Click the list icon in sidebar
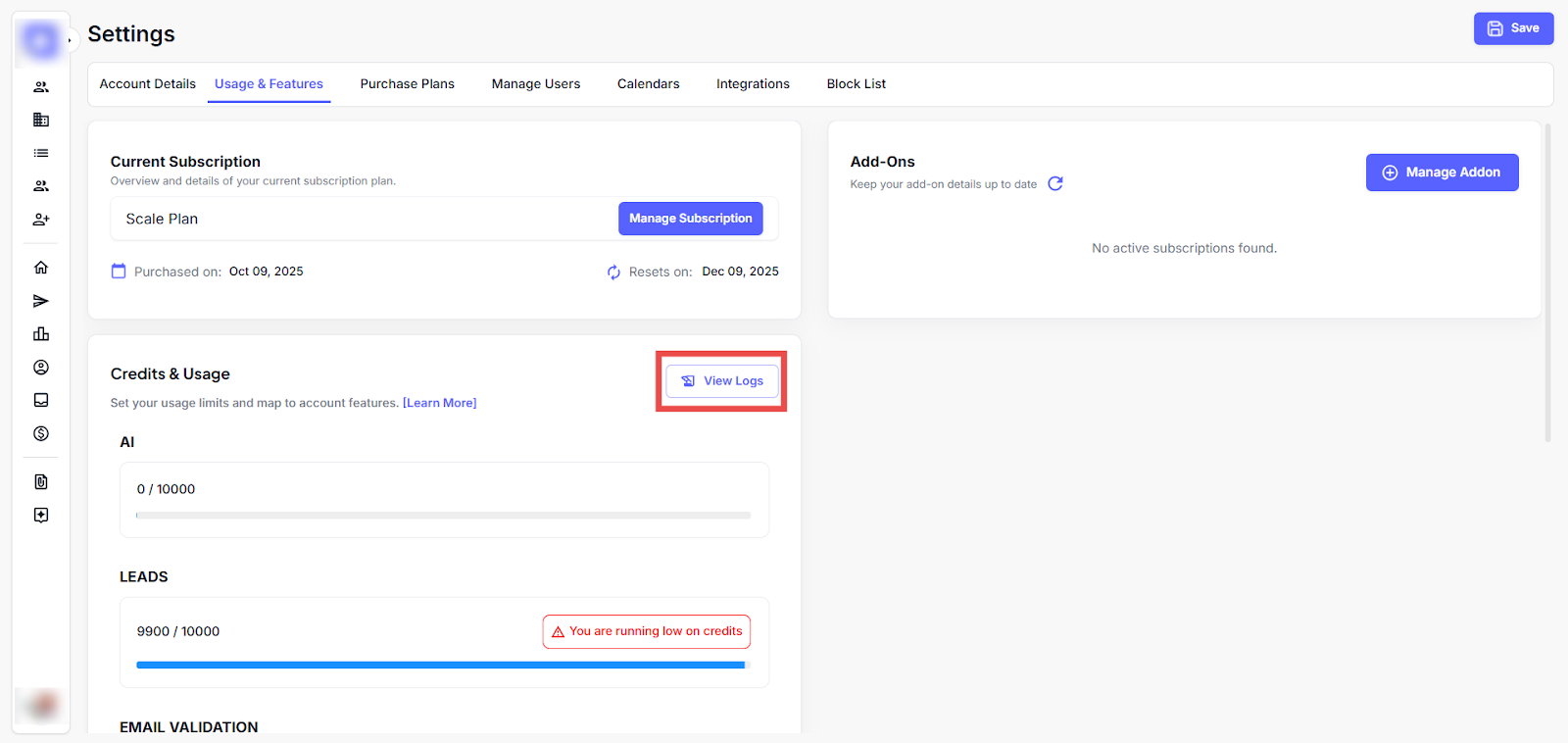The image size is (1568, 743). (x=41, y=153)
